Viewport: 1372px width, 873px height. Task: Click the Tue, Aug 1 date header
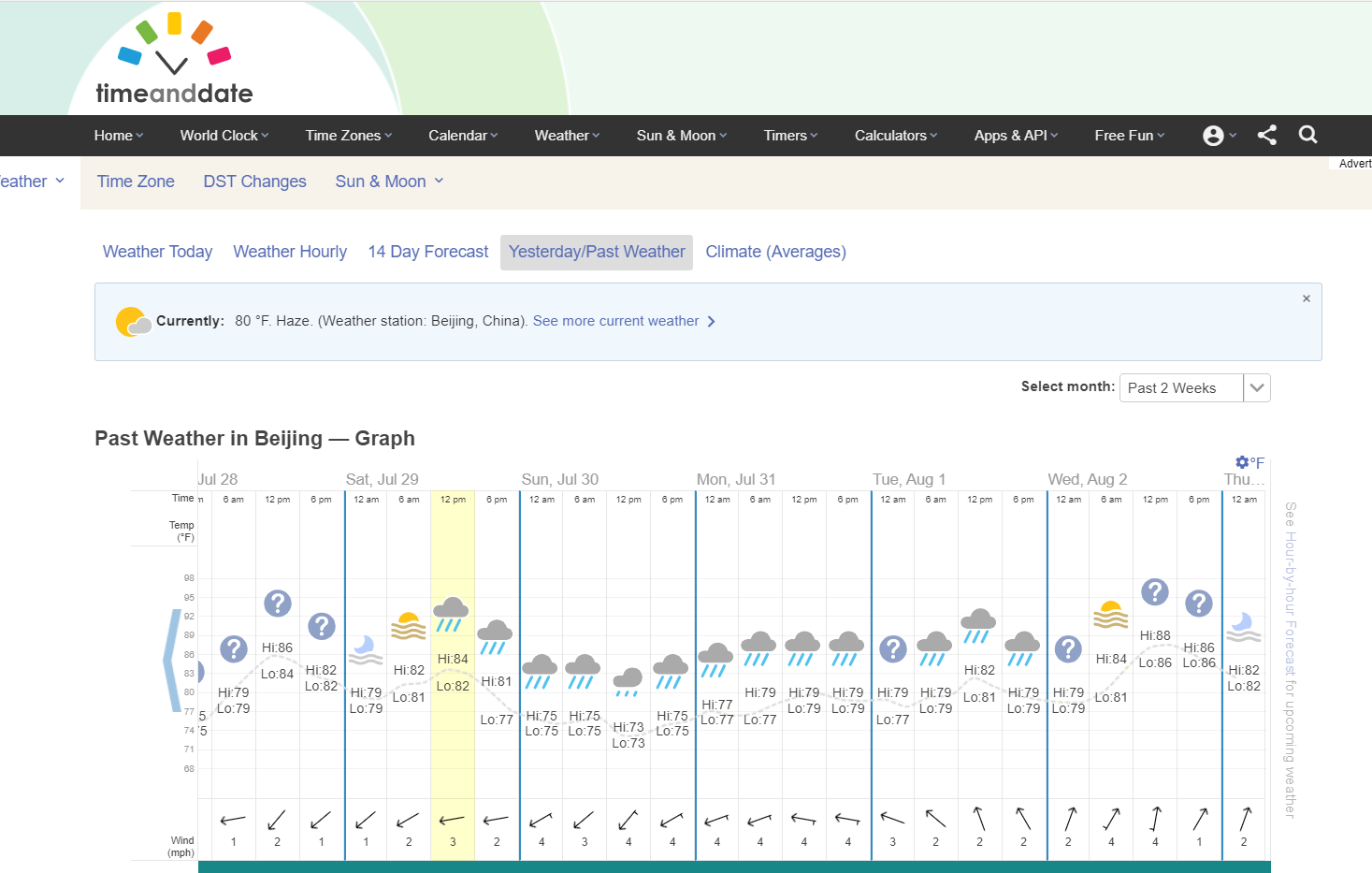pyautogui.click(x=909, y=479)
